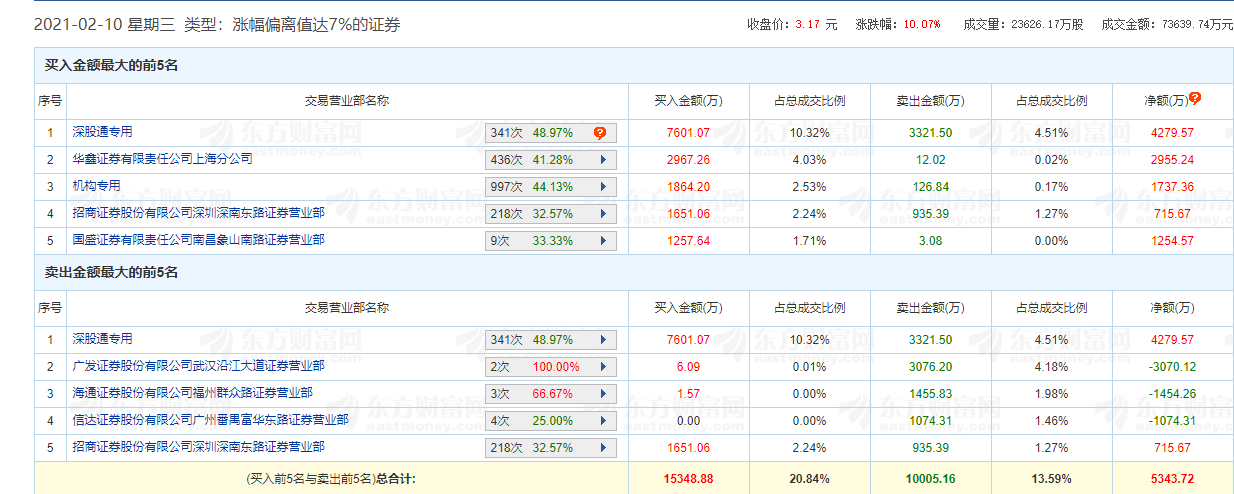Screen dimensions: 1234x494
Task: Click arrow icon in 华鑫证券 row
Action: tap(602, 160)
